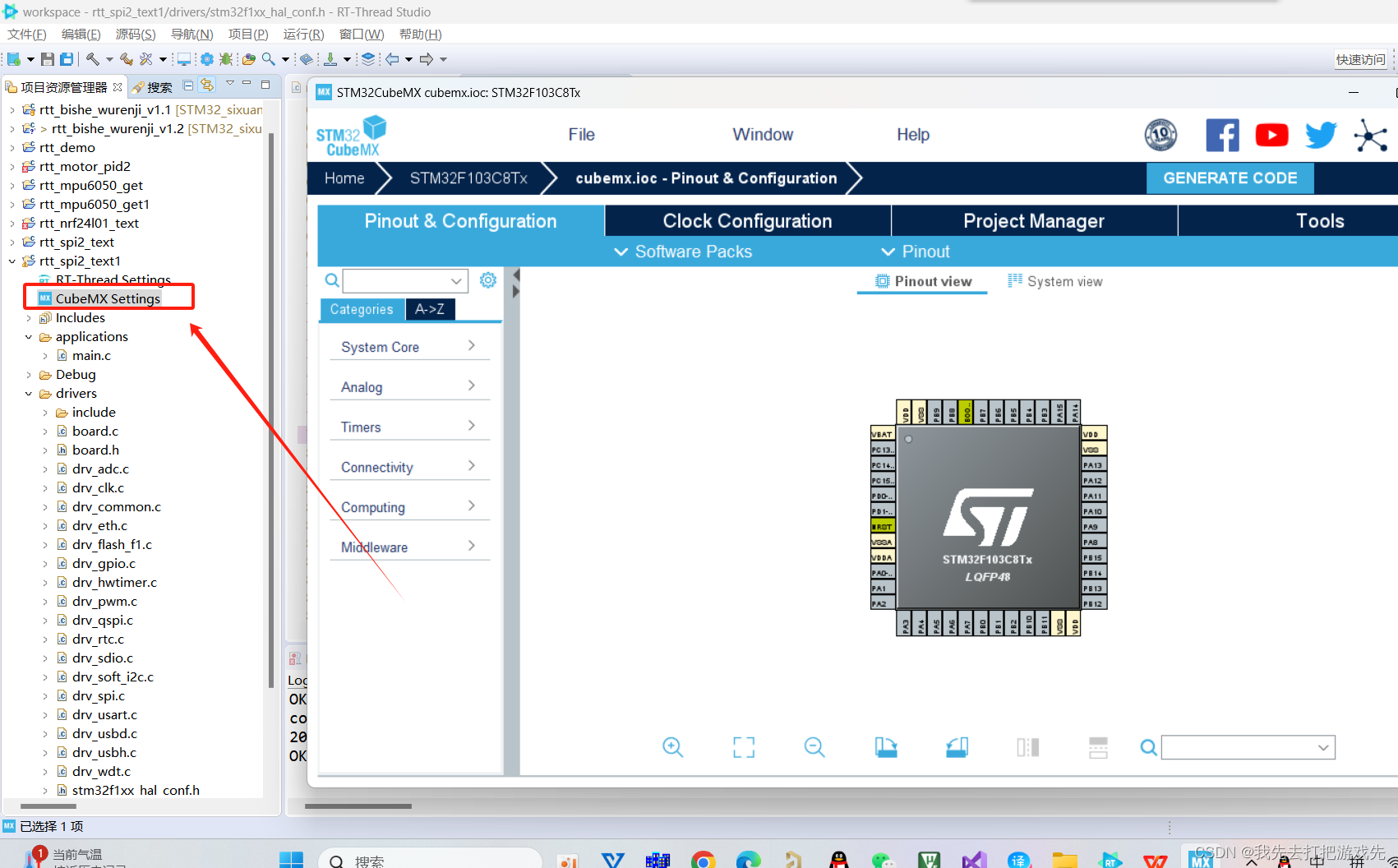Open pin search dropdown at bottom
1398x868 pixels.
coord(1323,747)
